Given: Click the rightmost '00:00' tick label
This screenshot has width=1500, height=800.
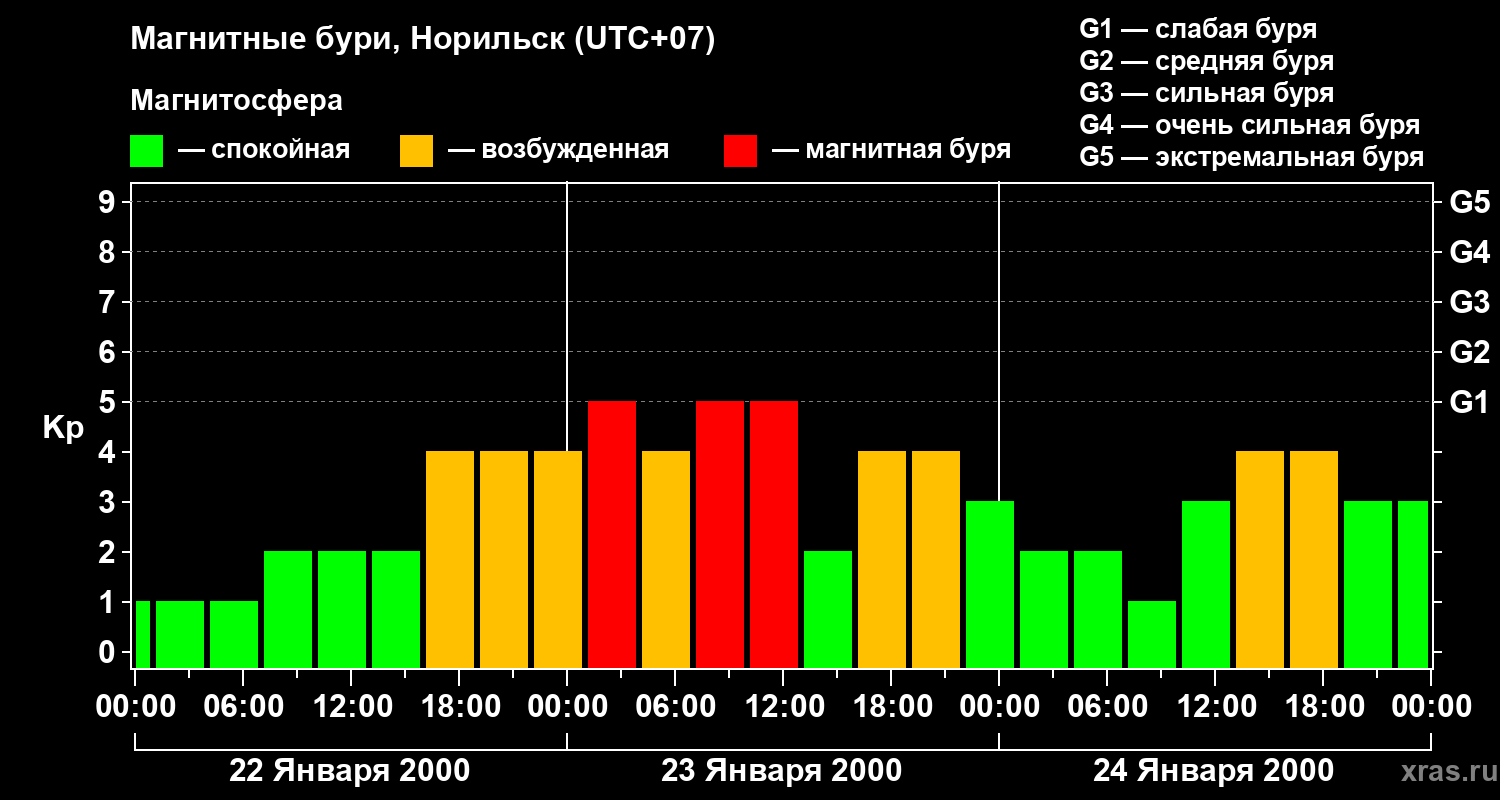Looking at the screenshot, I should click(x=1430, y=706).
